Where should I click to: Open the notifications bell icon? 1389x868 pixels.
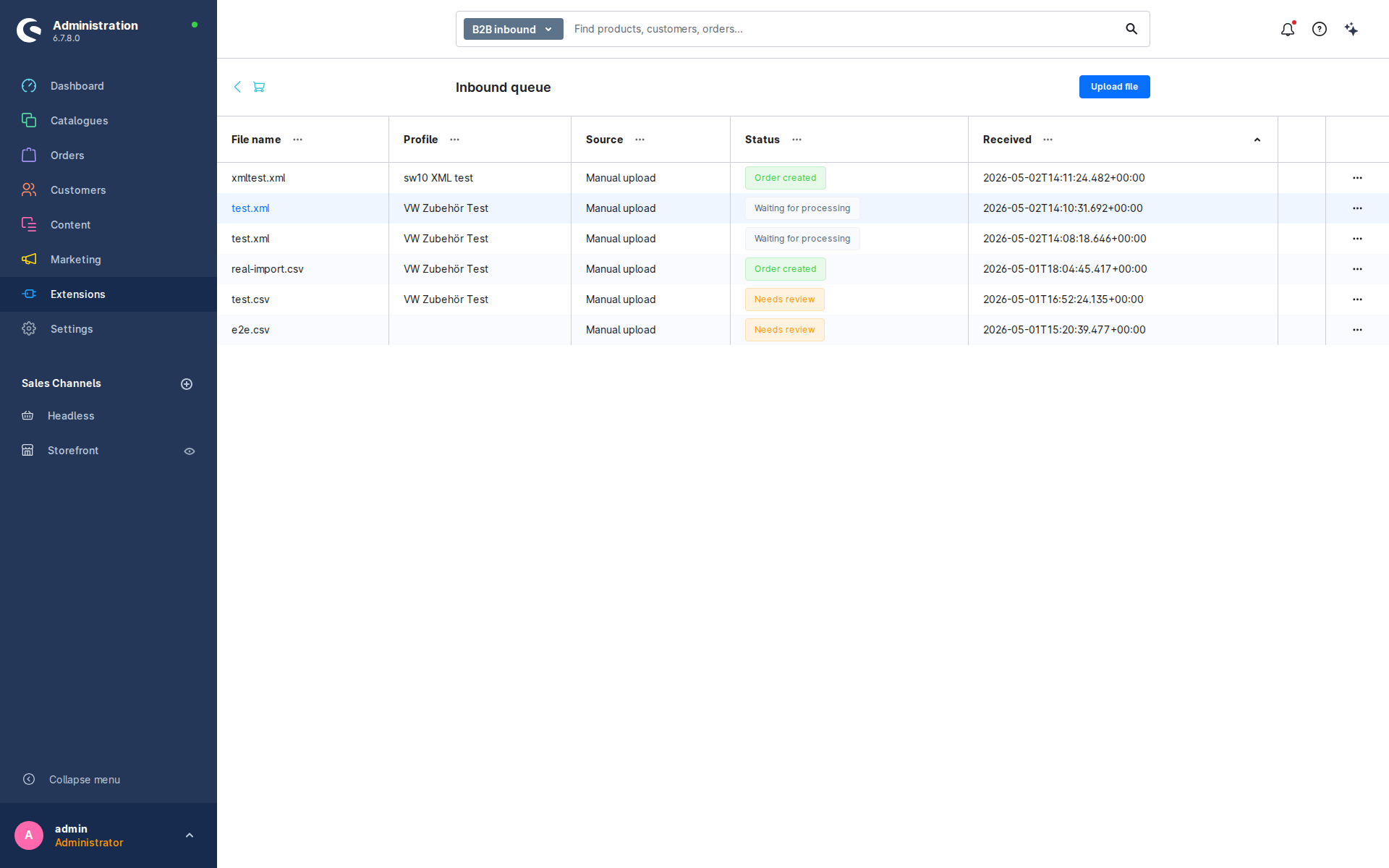(1288, 29)
